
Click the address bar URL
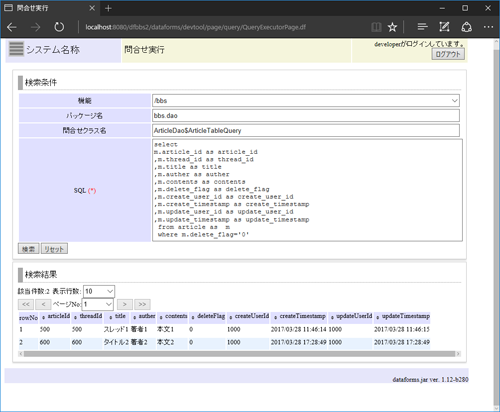pyautogui.click(x=195, y=27)
